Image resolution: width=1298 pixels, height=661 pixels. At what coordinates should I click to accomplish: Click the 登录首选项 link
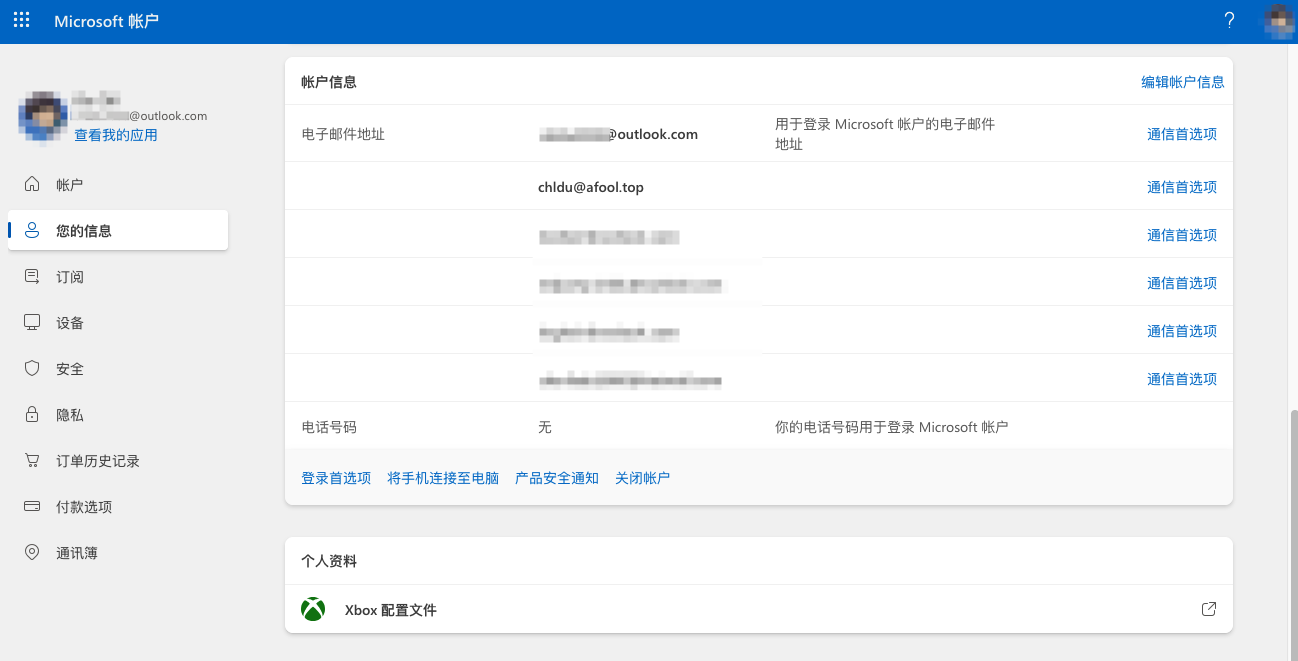point(336,478)
